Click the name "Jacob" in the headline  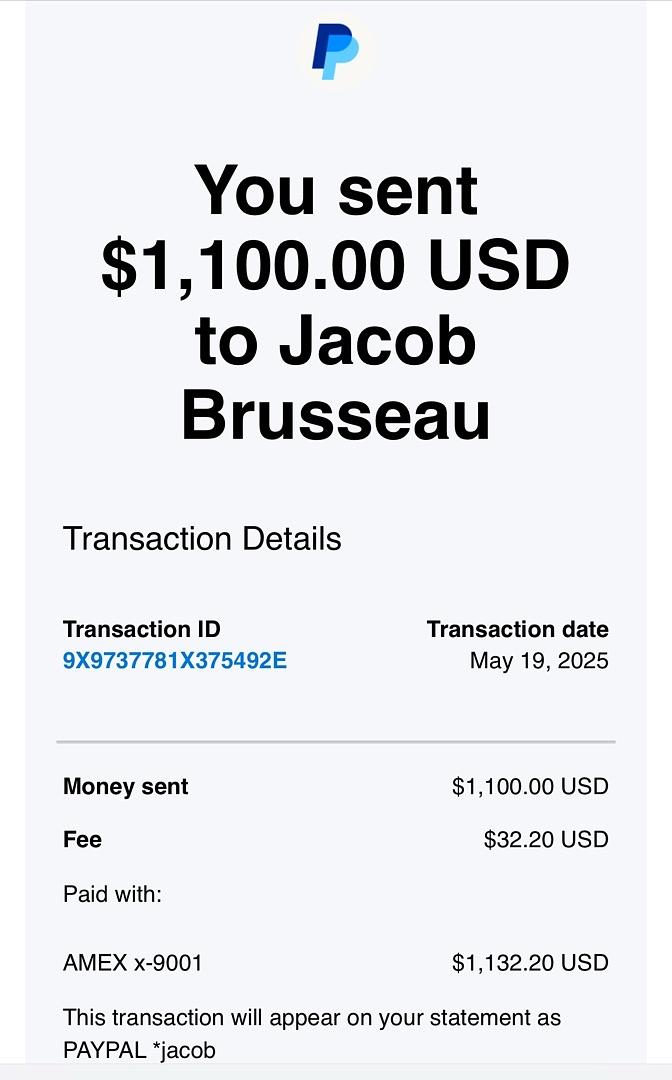pos(377,341)
